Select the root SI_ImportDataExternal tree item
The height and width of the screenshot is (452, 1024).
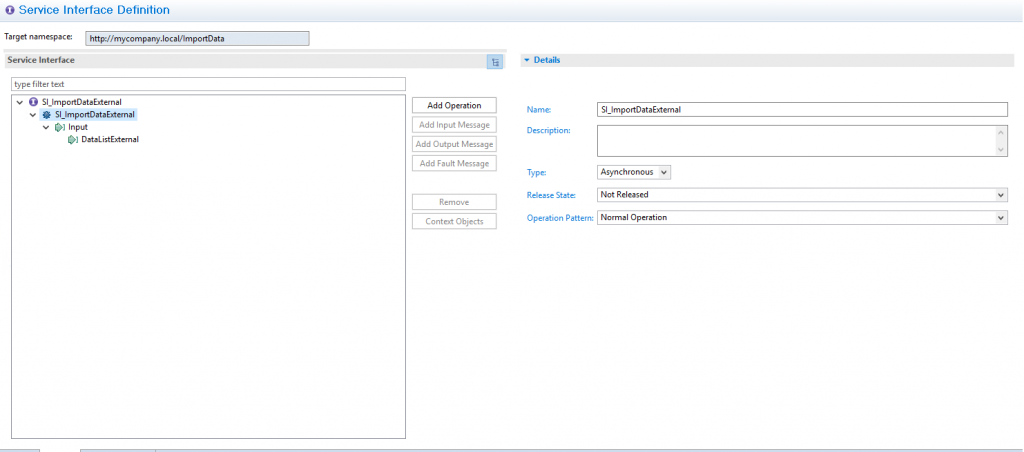82,102
